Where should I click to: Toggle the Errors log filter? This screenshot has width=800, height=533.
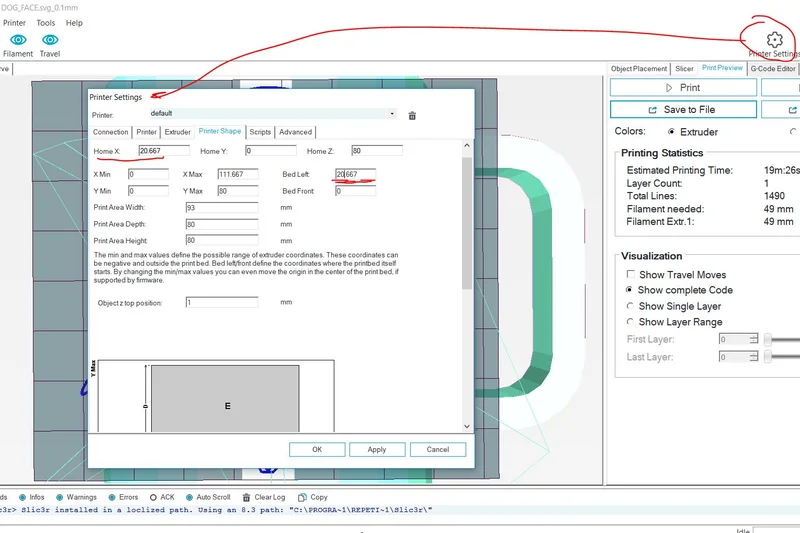[112, 497]
